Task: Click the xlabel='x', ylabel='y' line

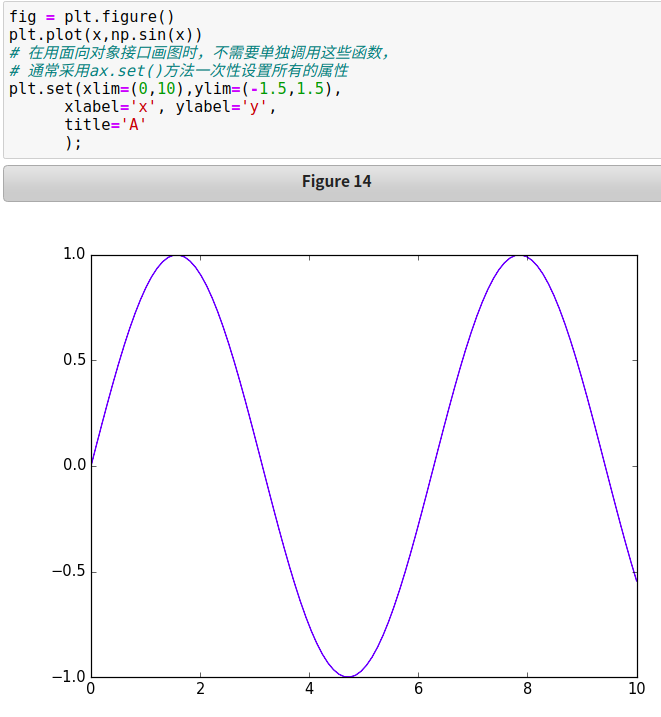Action: tap(170, 107)
